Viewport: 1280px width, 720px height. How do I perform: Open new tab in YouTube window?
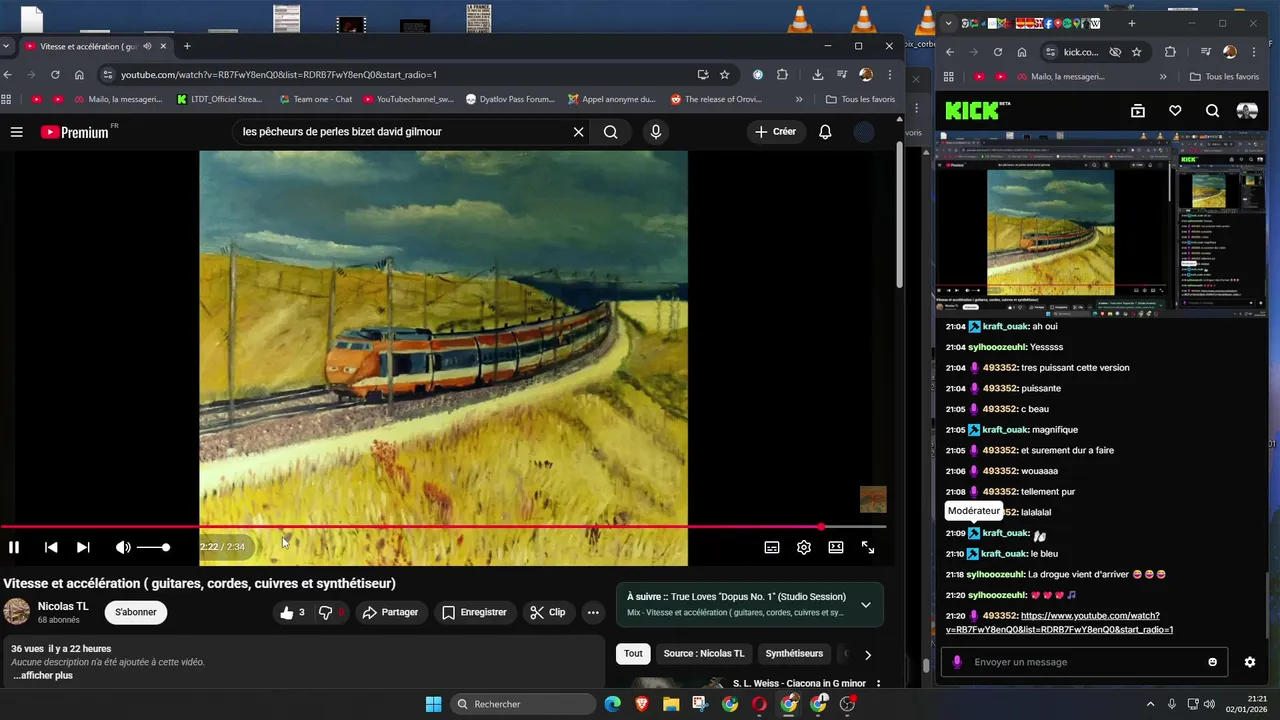186,46
